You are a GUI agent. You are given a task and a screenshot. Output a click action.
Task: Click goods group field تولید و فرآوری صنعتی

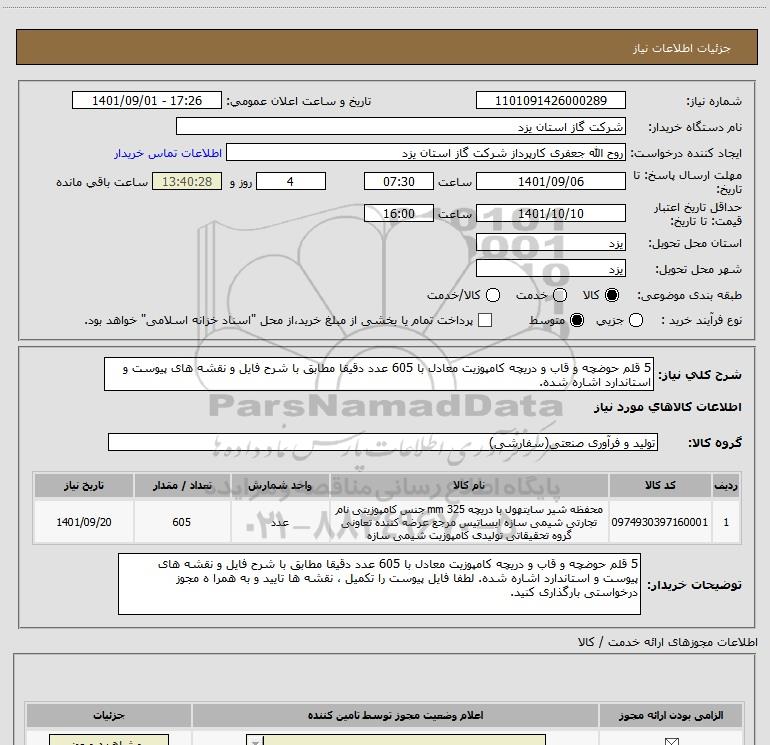383,442
